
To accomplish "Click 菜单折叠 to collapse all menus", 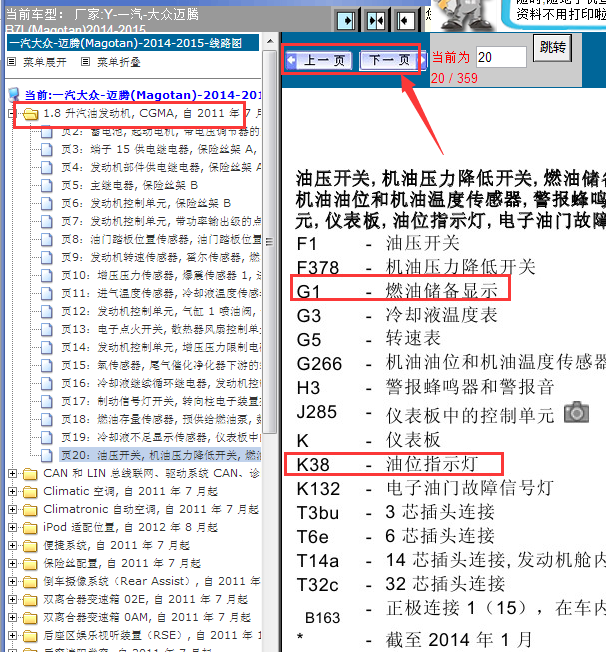I will [x=119, y=62].
